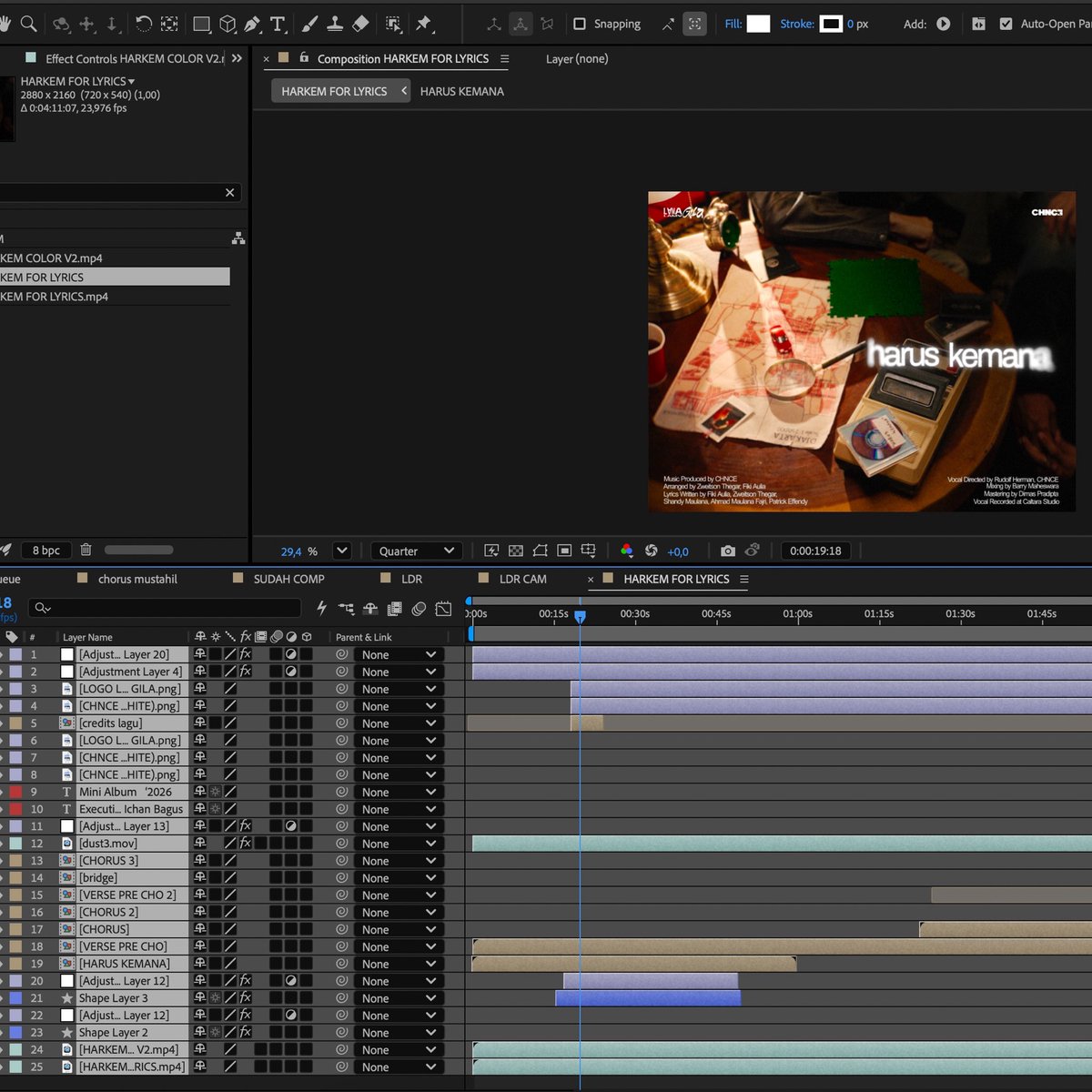Toggle adjustment layer switch for layer 11

pos(291,826)
